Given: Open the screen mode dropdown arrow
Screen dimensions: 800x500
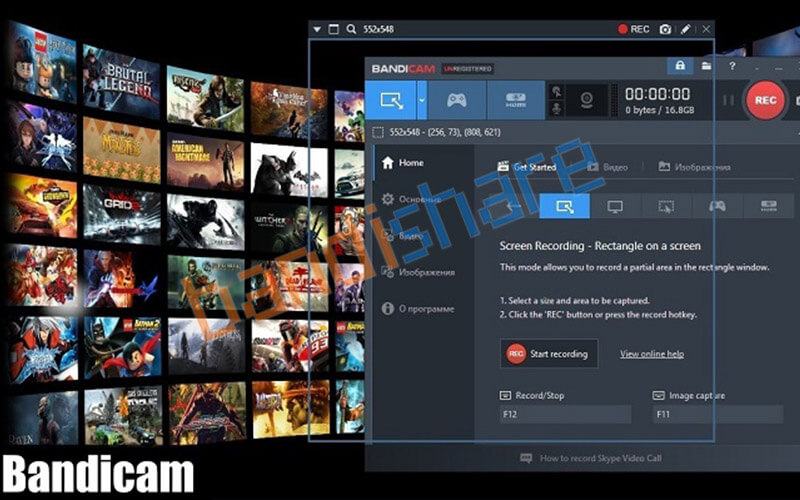Looking at the screenshot, I should coord(422,101).
